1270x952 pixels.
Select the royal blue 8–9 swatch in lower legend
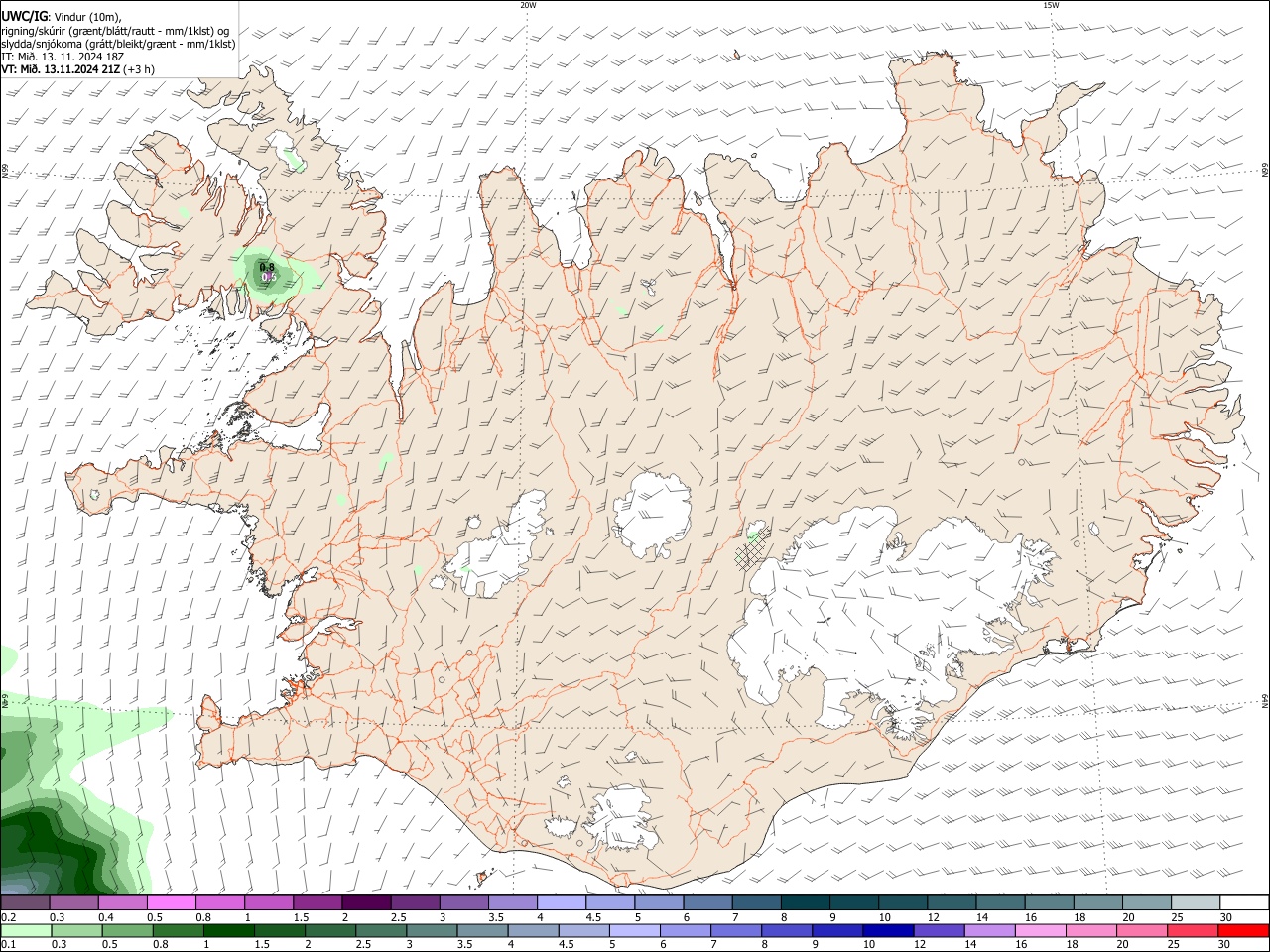787,931
